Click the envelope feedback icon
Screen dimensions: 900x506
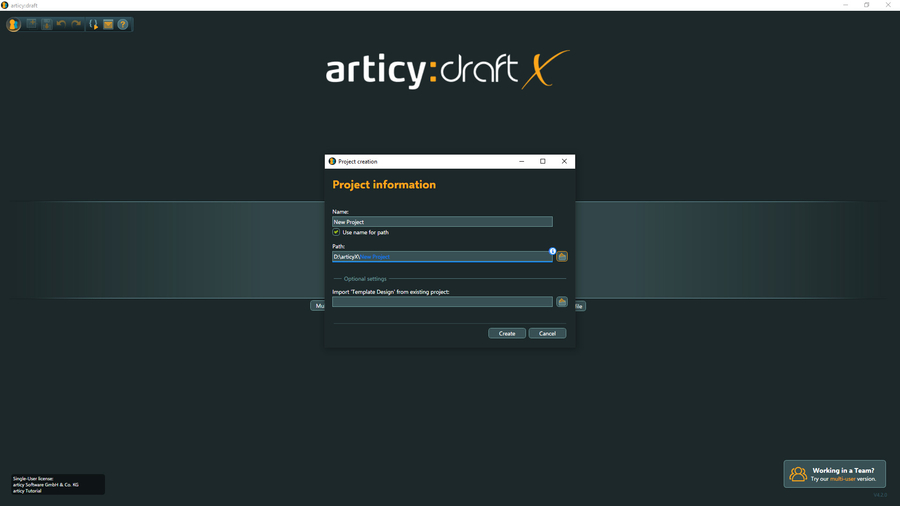[x=108, y=24]
